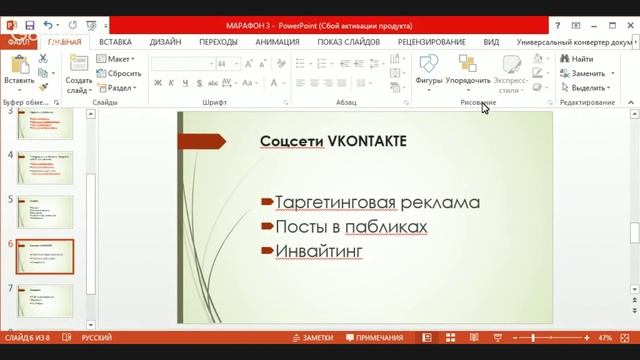This screenshot has height=360, width=640.
Task: Open the Выделить select dropdown
Action: [586, 87]
